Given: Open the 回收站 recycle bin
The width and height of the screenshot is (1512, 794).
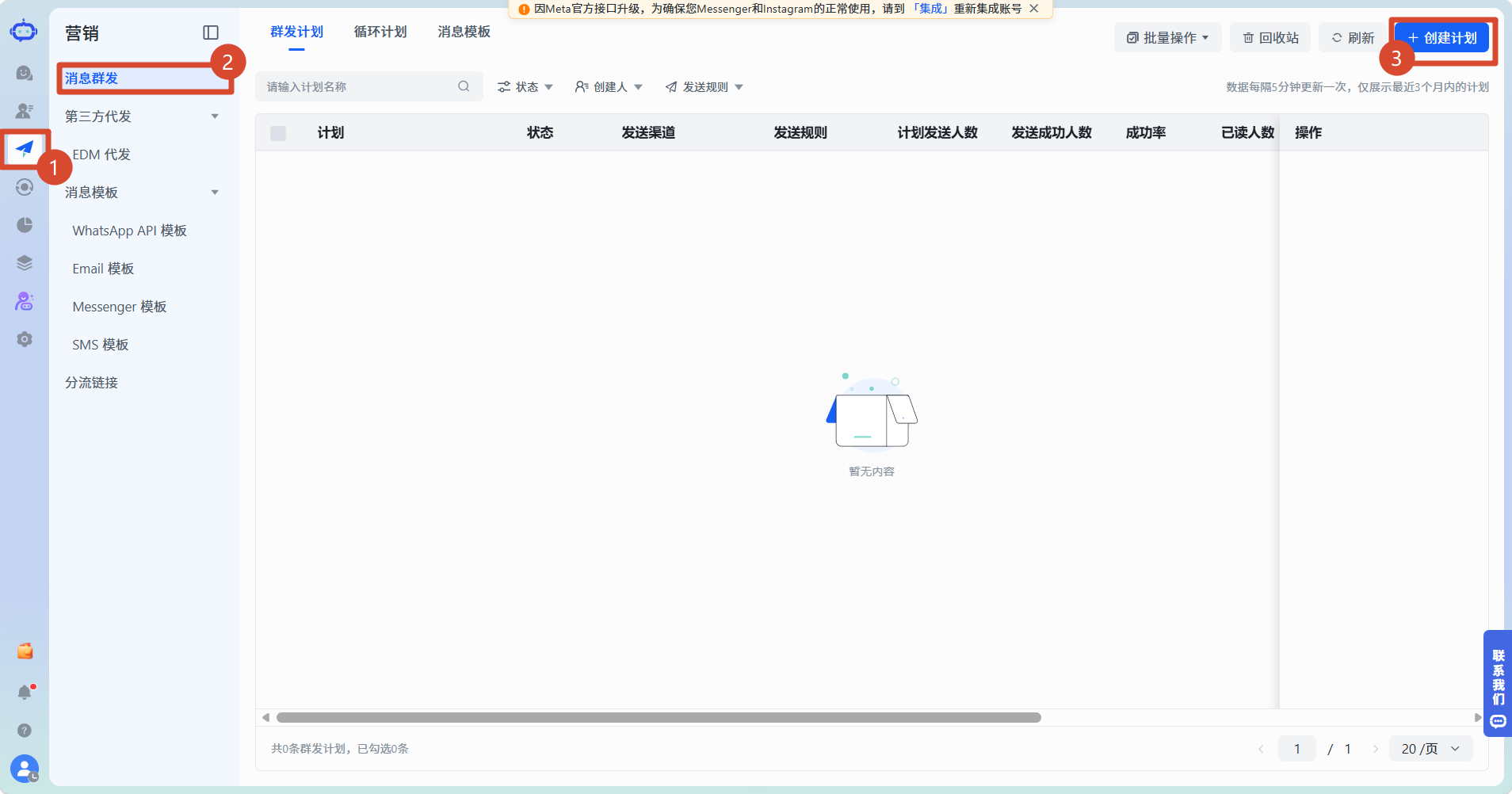Looking at the screenshot, I should 1270,38.
